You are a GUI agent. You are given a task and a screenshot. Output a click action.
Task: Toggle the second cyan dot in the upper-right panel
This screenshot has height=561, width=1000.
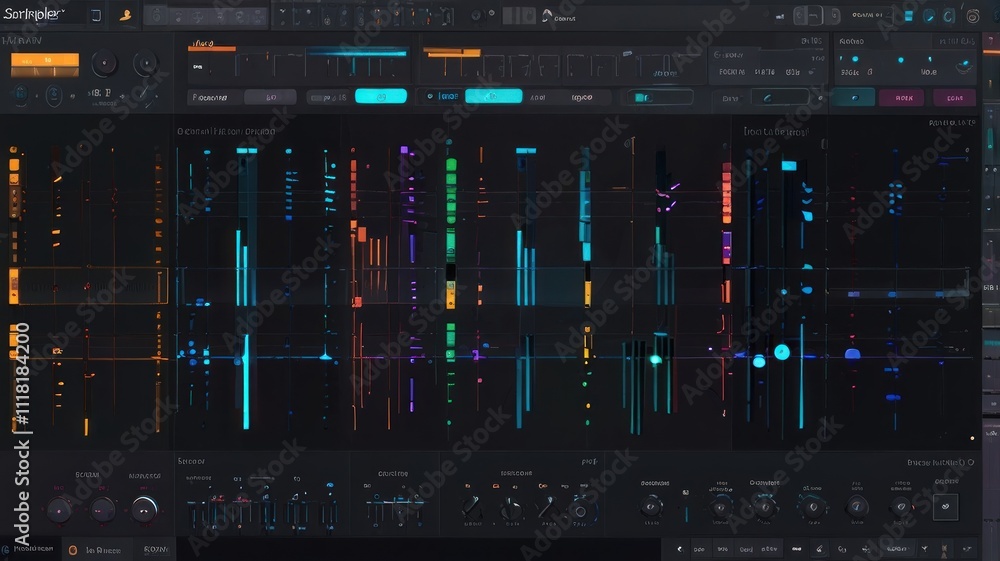[x=901, y=60]
